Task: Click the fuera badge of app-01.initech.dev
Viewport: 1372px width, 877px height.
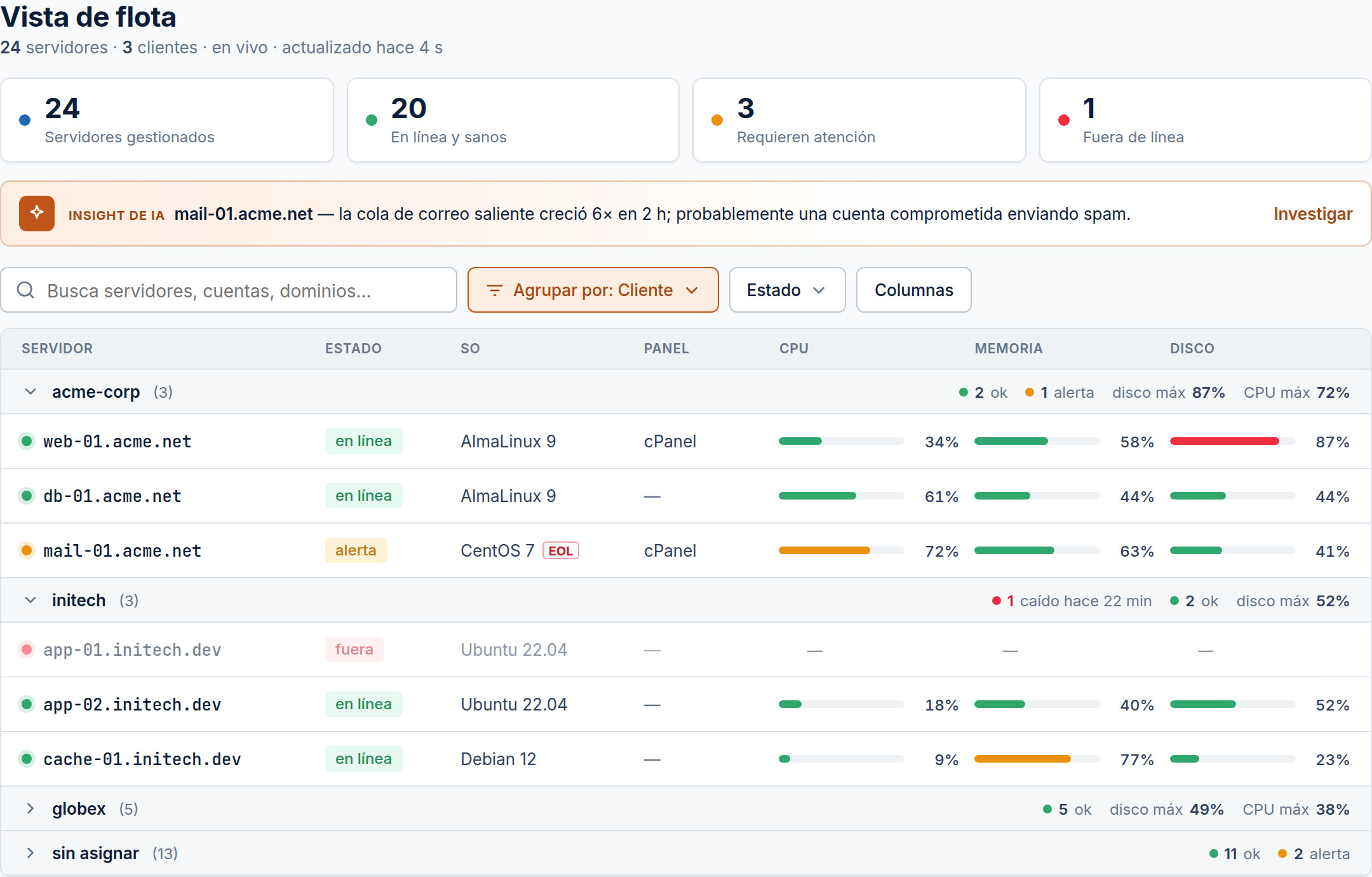Action: pos(354,649)
